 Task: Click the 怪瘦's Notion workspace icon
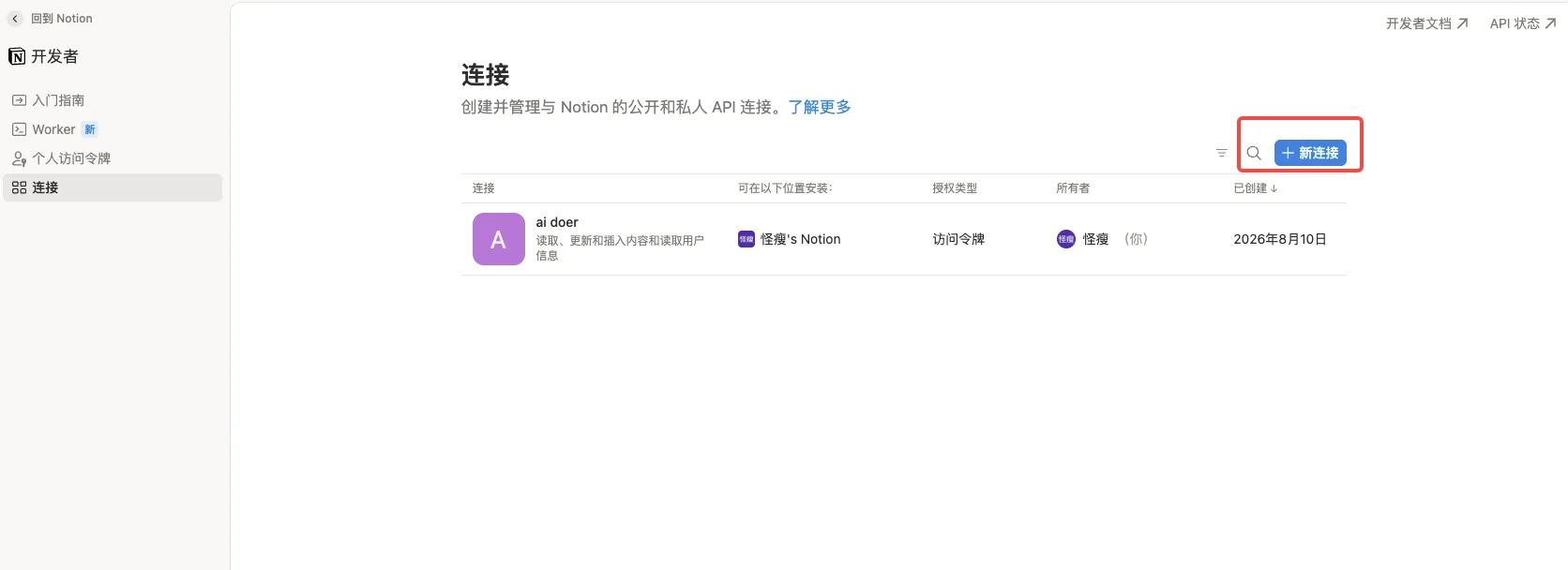tap(746, 239)
